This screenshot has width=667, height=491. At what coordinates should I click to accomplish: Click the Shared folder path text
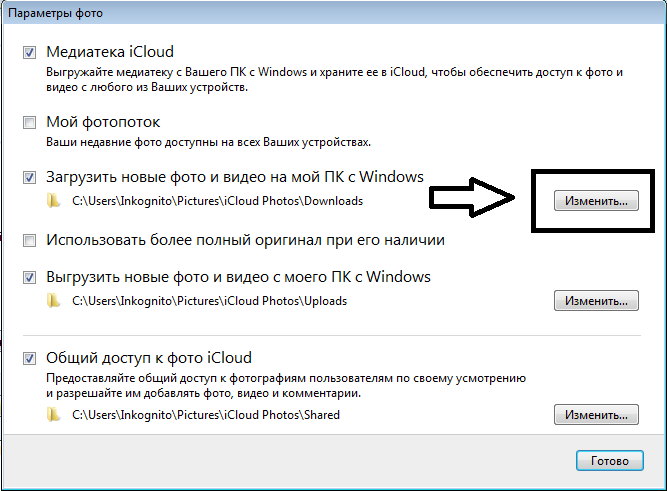pos(206,415)
